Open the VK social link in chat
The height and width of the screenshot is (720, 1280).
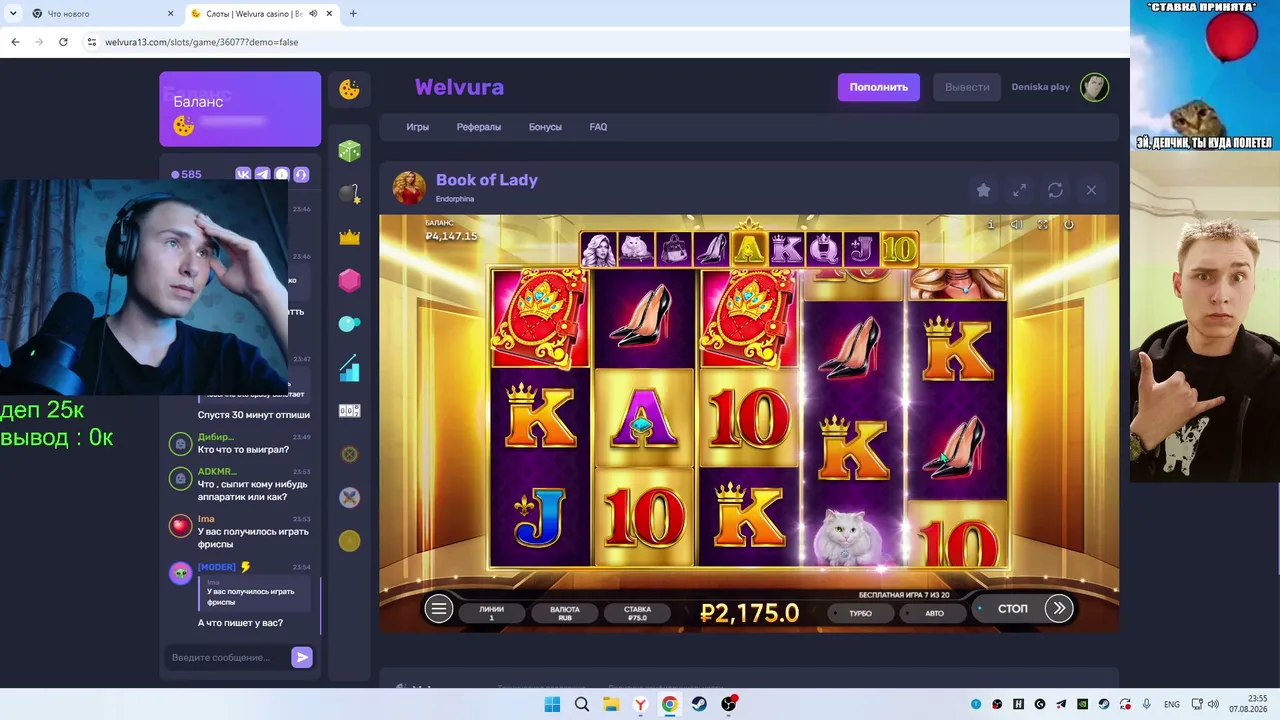click(x=243, y=174)
